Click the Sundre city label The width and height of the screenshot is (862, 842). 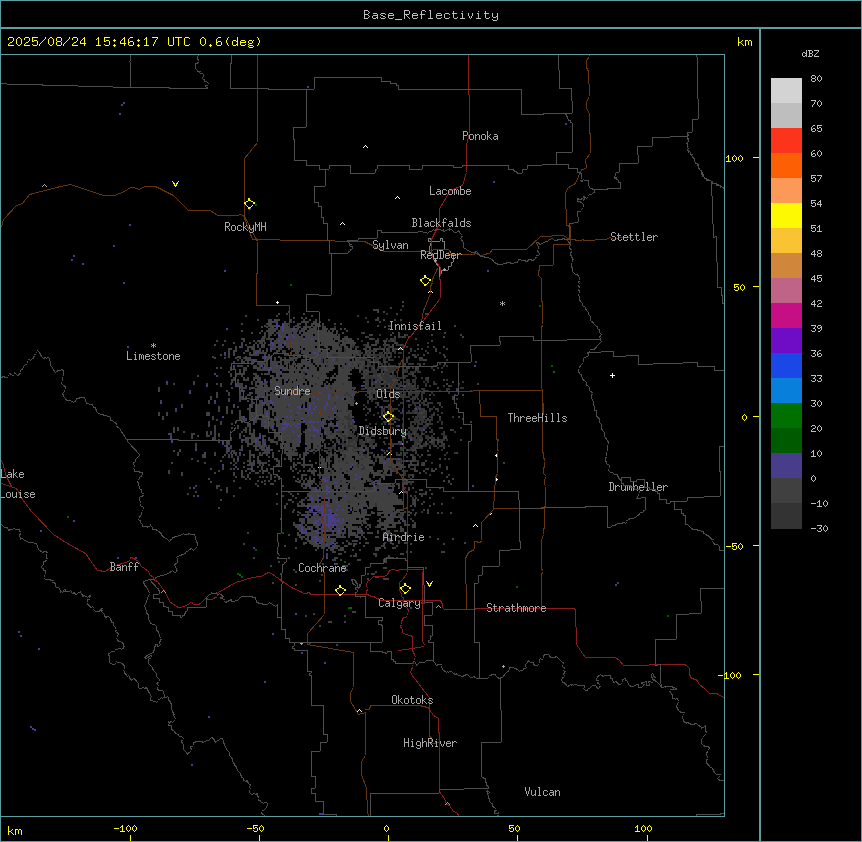(292, 391)
